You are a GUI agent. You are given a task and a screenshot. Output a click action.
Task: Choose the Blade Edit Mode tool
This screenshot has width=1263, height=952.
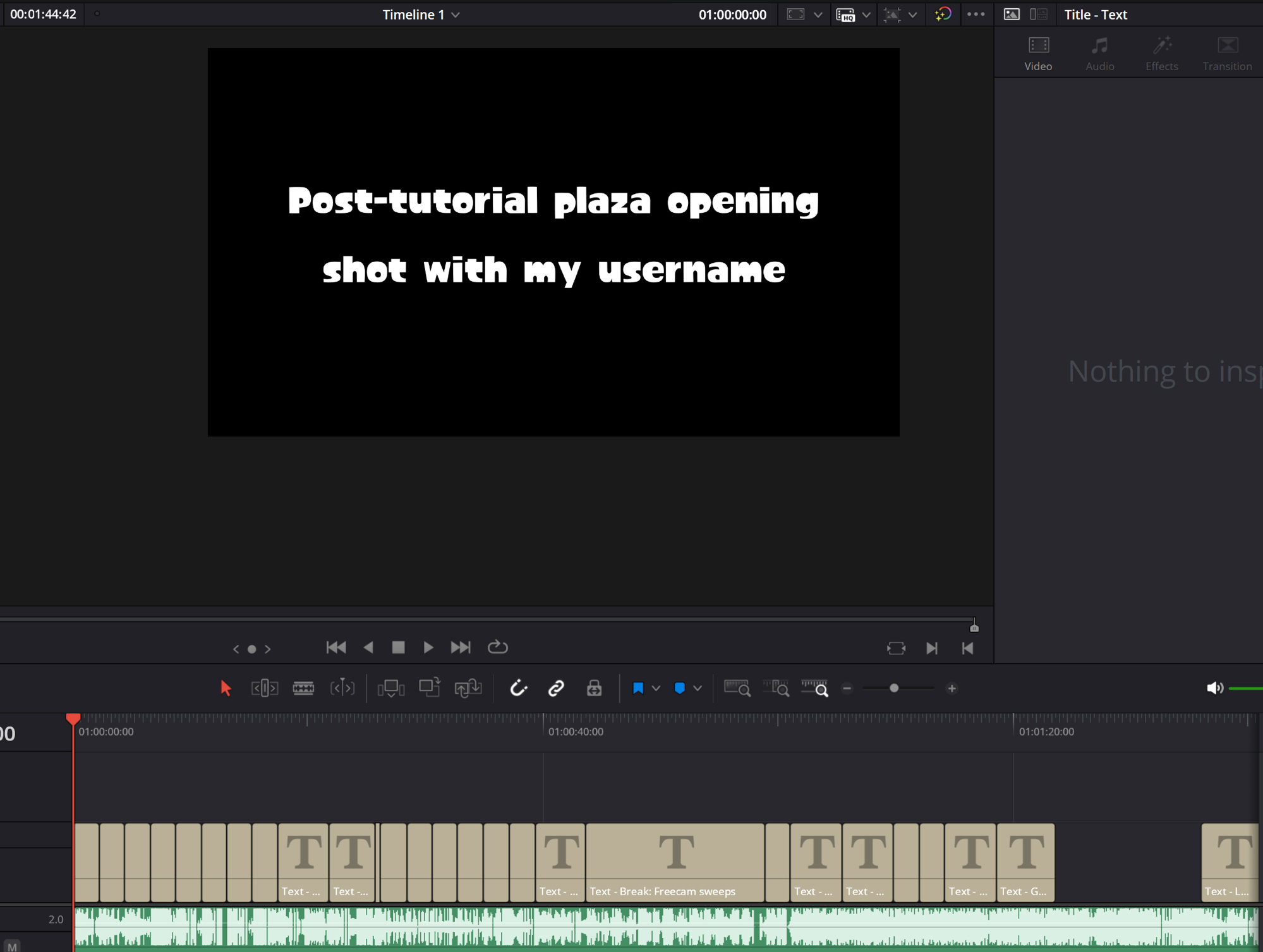pyautogui.click(x=303, y=688)
